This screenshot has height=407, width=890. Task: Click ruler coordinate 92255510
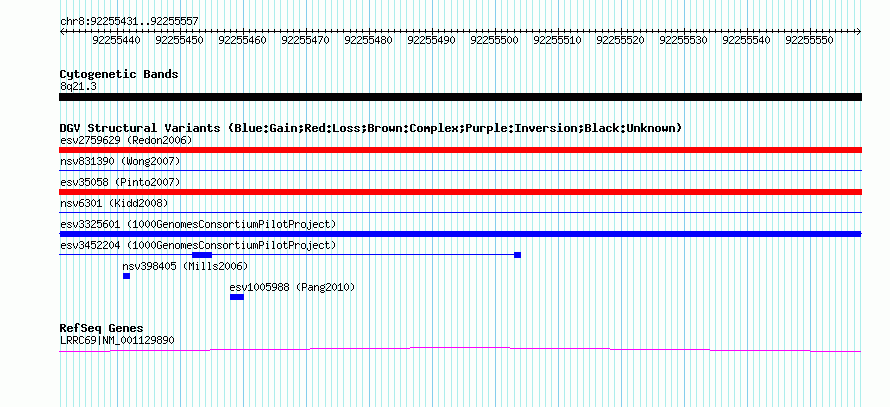tap(557, 41)
